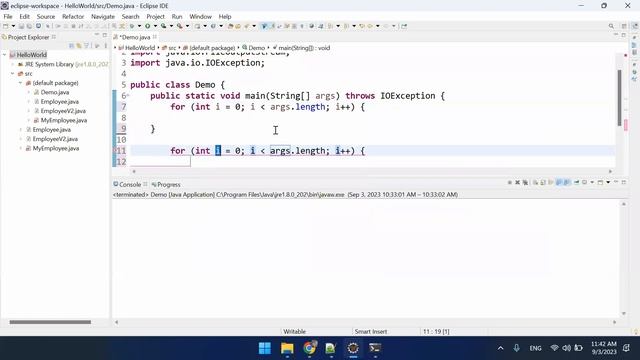This screenshot has height=360, width=640.
Task: Click Remove All Terminated Launches in Console
Action: tap(525, 182)
